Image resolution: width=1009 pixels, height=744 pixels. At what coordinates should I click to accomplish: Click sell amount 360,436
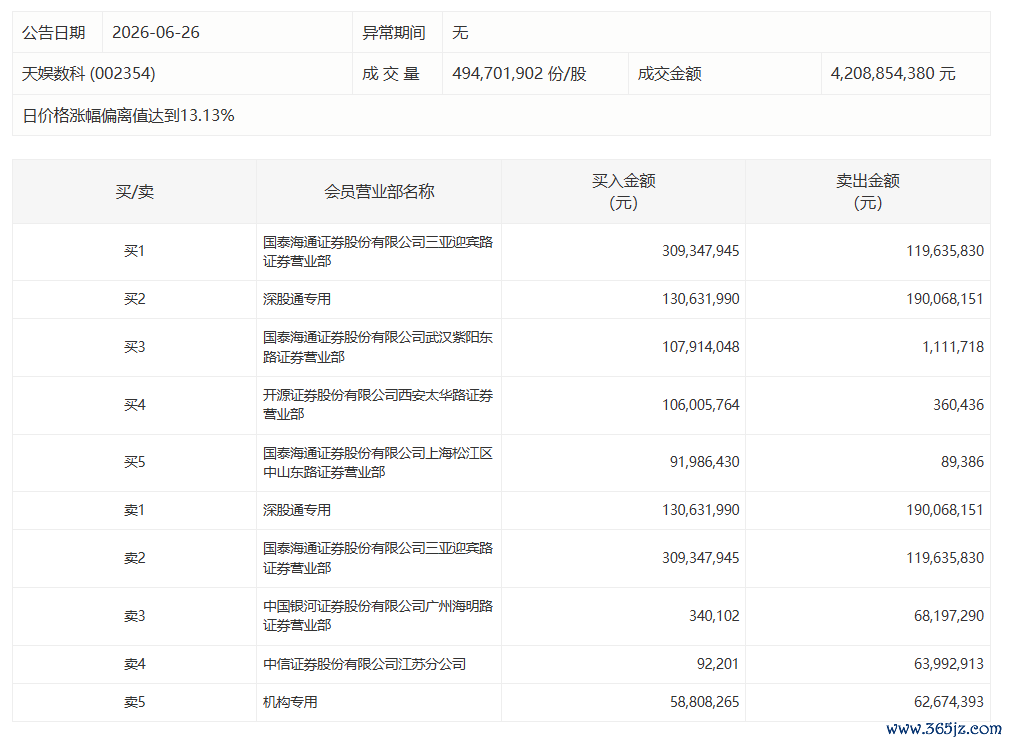(x=959, y=405)
